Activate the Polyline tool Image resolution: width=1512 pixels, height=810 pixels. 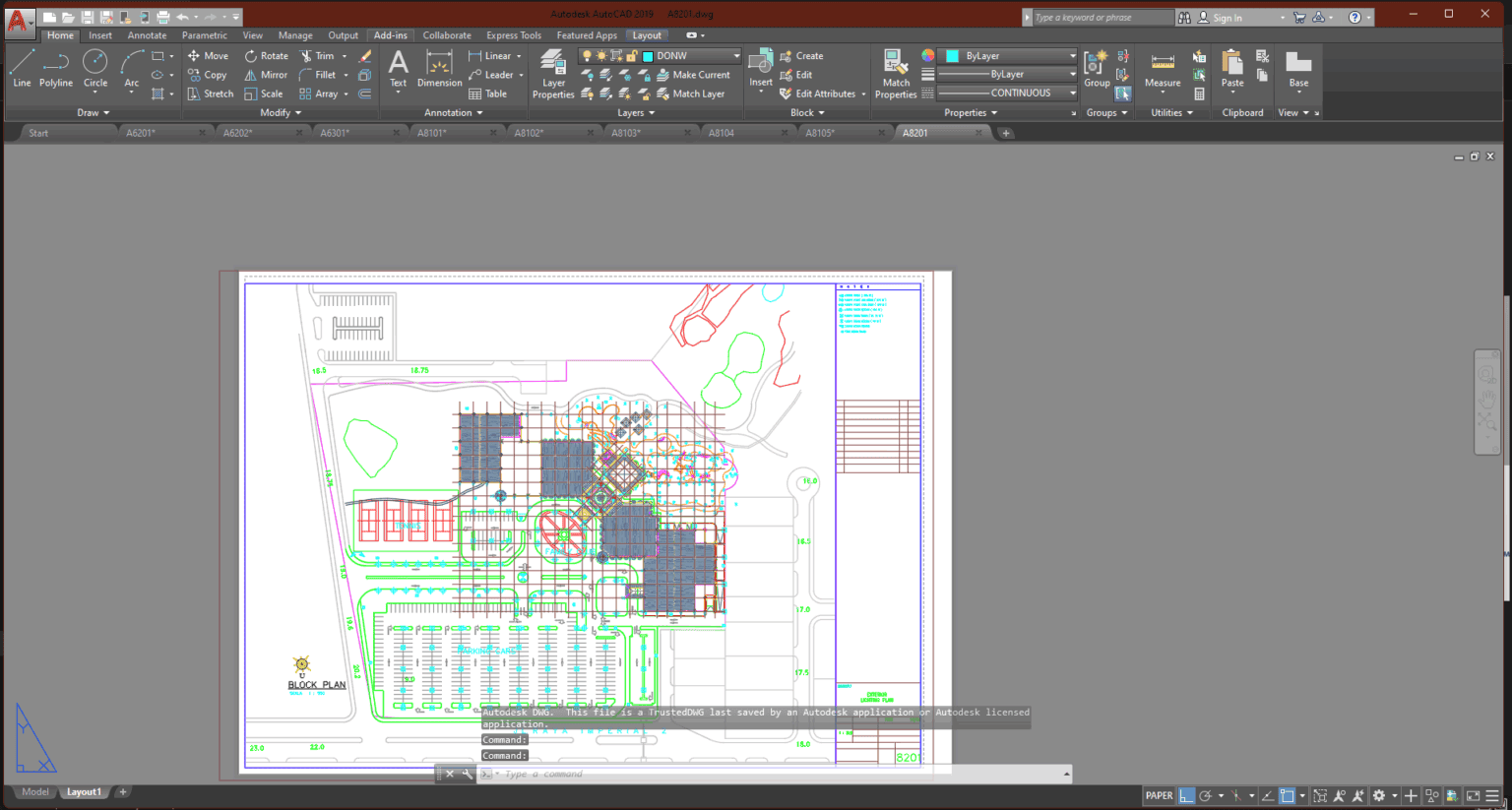56,69
